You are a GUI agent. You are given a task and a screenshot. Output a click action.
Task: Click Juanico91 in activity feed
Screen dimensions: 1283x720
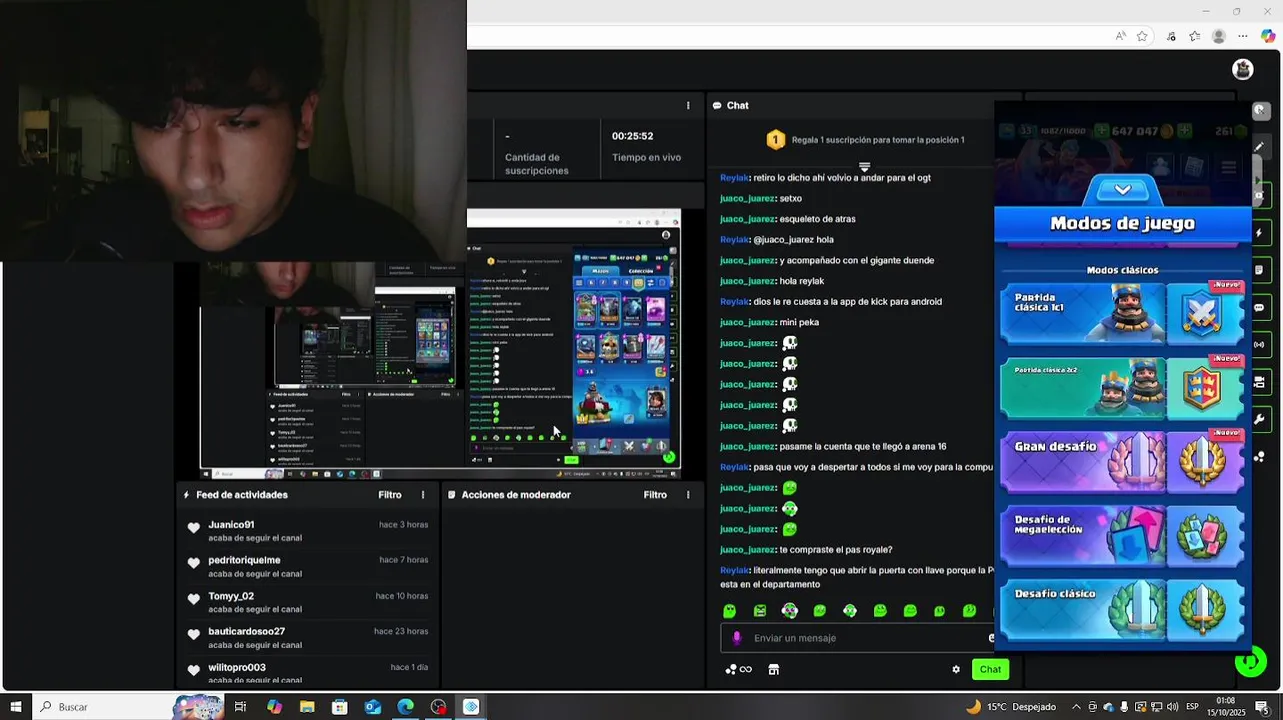tap(231, 525)
